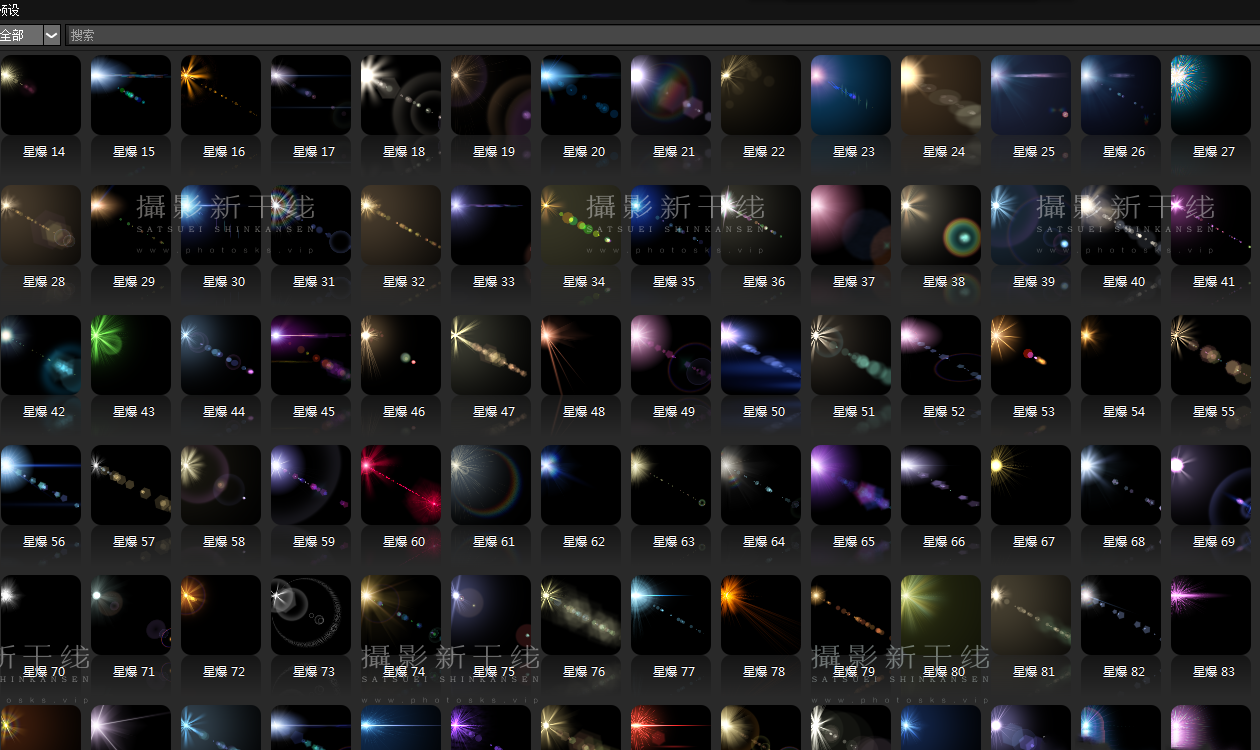Screen dimensions: 1260x750
Task: Choose the orange 星爆 16 flare preset
Action: 221,95
